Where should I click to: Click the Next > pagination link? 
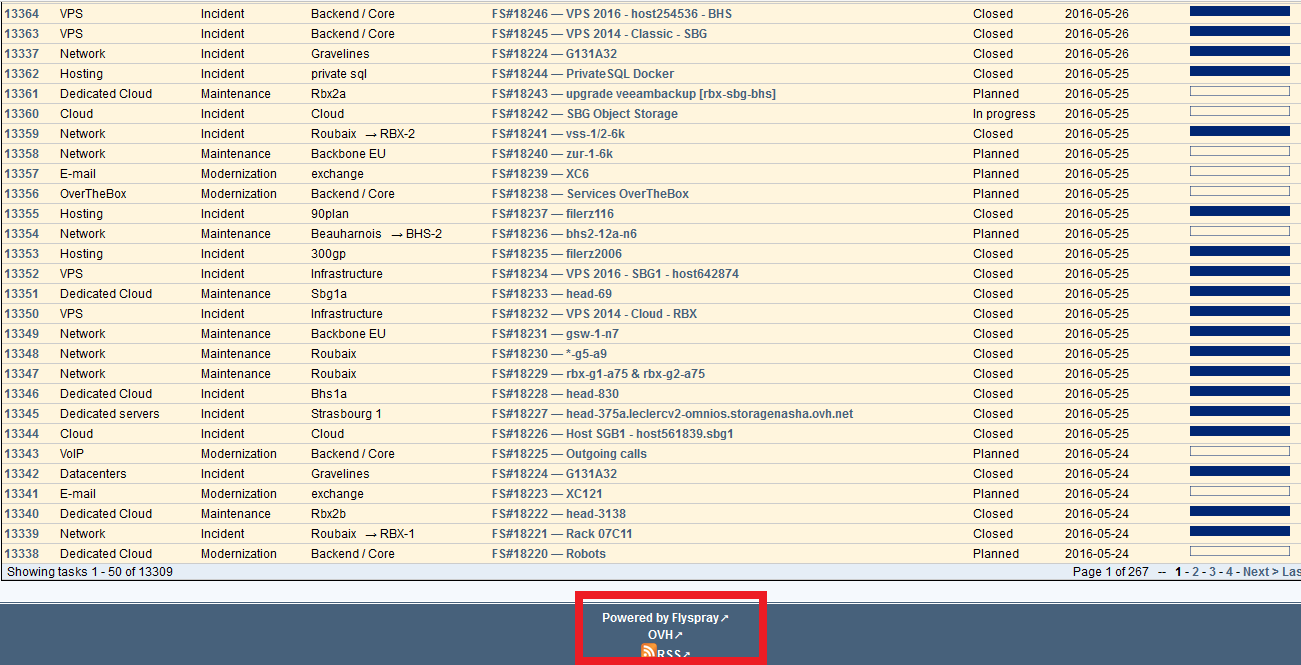1260,572
